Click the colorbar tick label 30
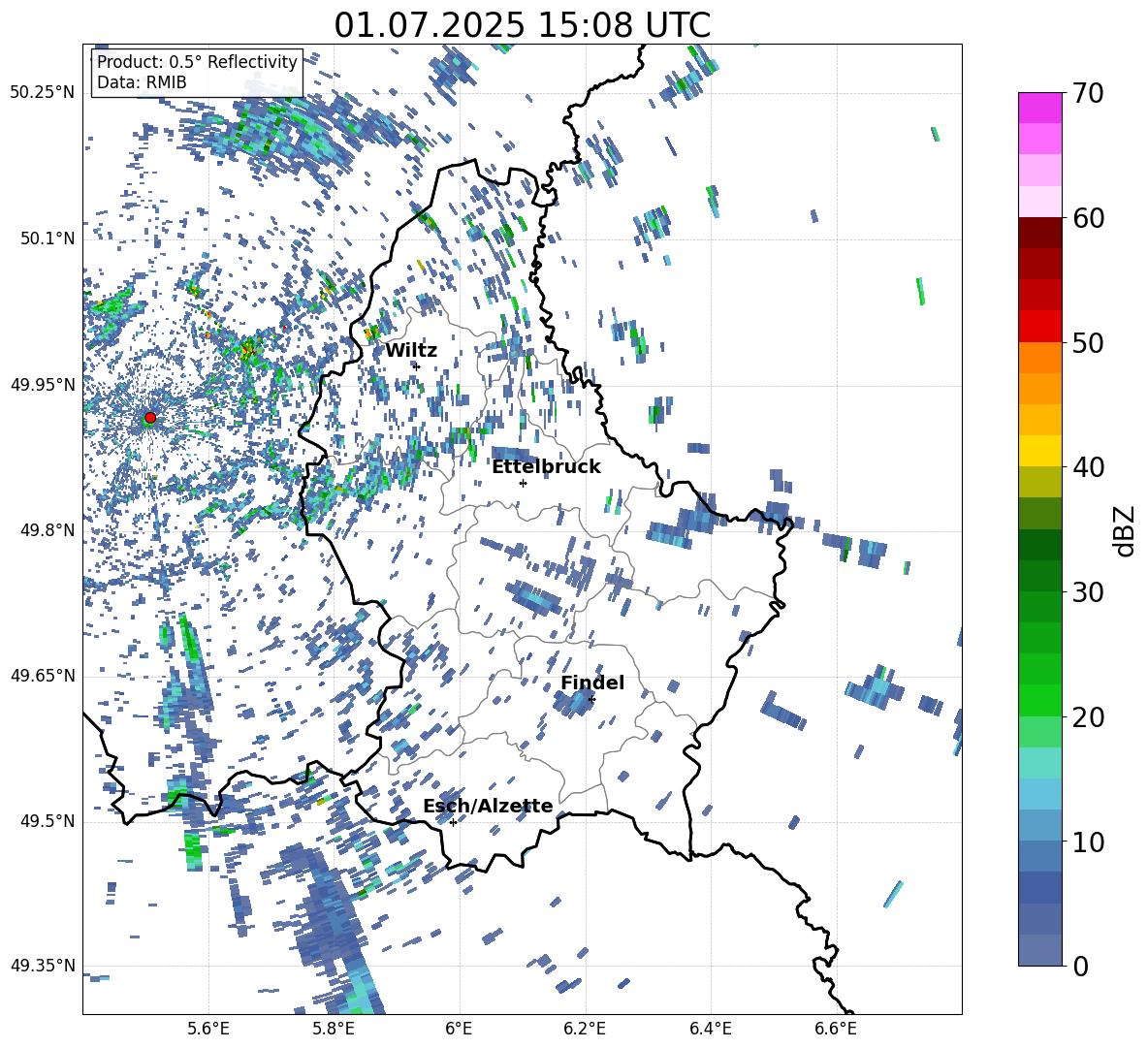The height and width of the screenshot is (1048, 1148). (x=1089, y=592)
